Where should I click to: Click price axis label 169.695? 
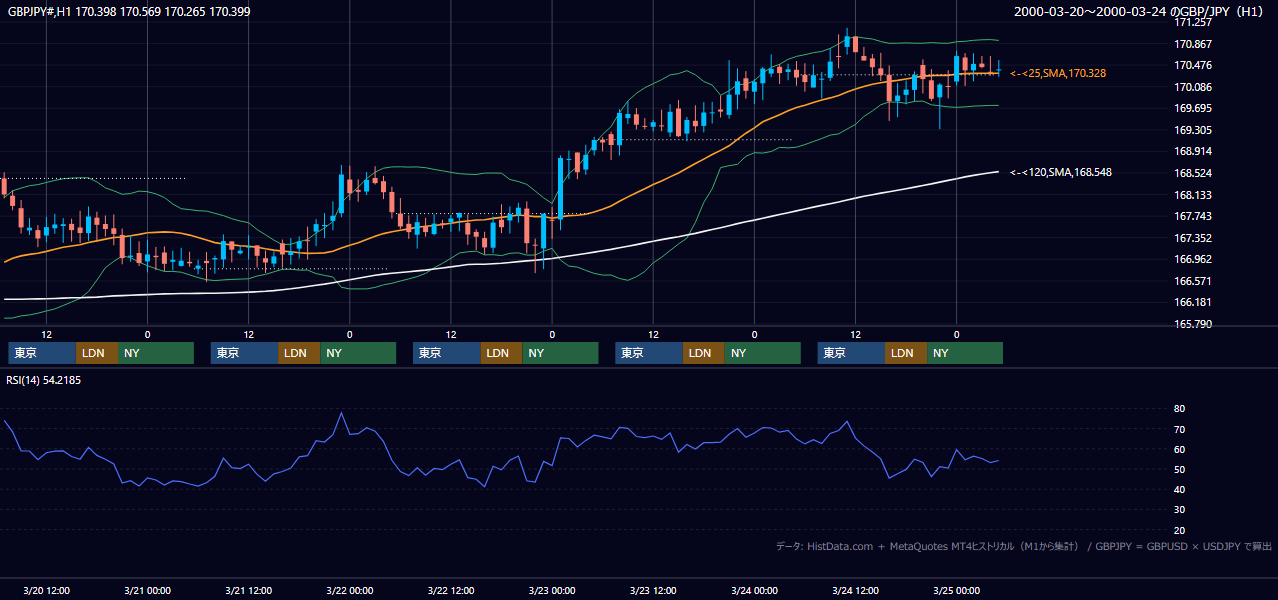coord(1192,108)
